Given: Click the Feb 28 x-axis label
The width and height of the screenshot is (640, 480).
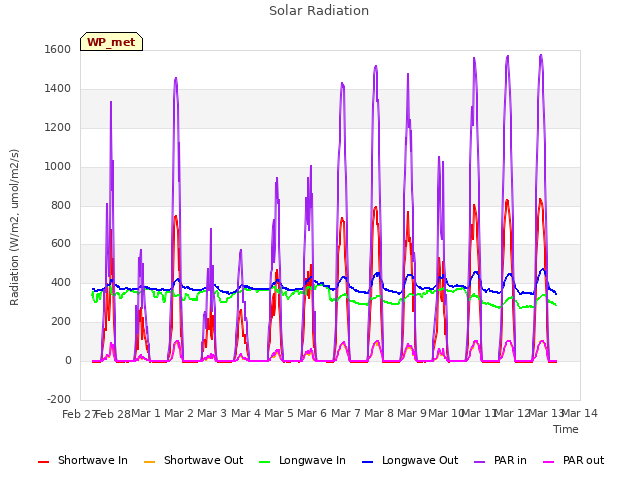Looking at the screenshot, I should click(x=113, y=414).
